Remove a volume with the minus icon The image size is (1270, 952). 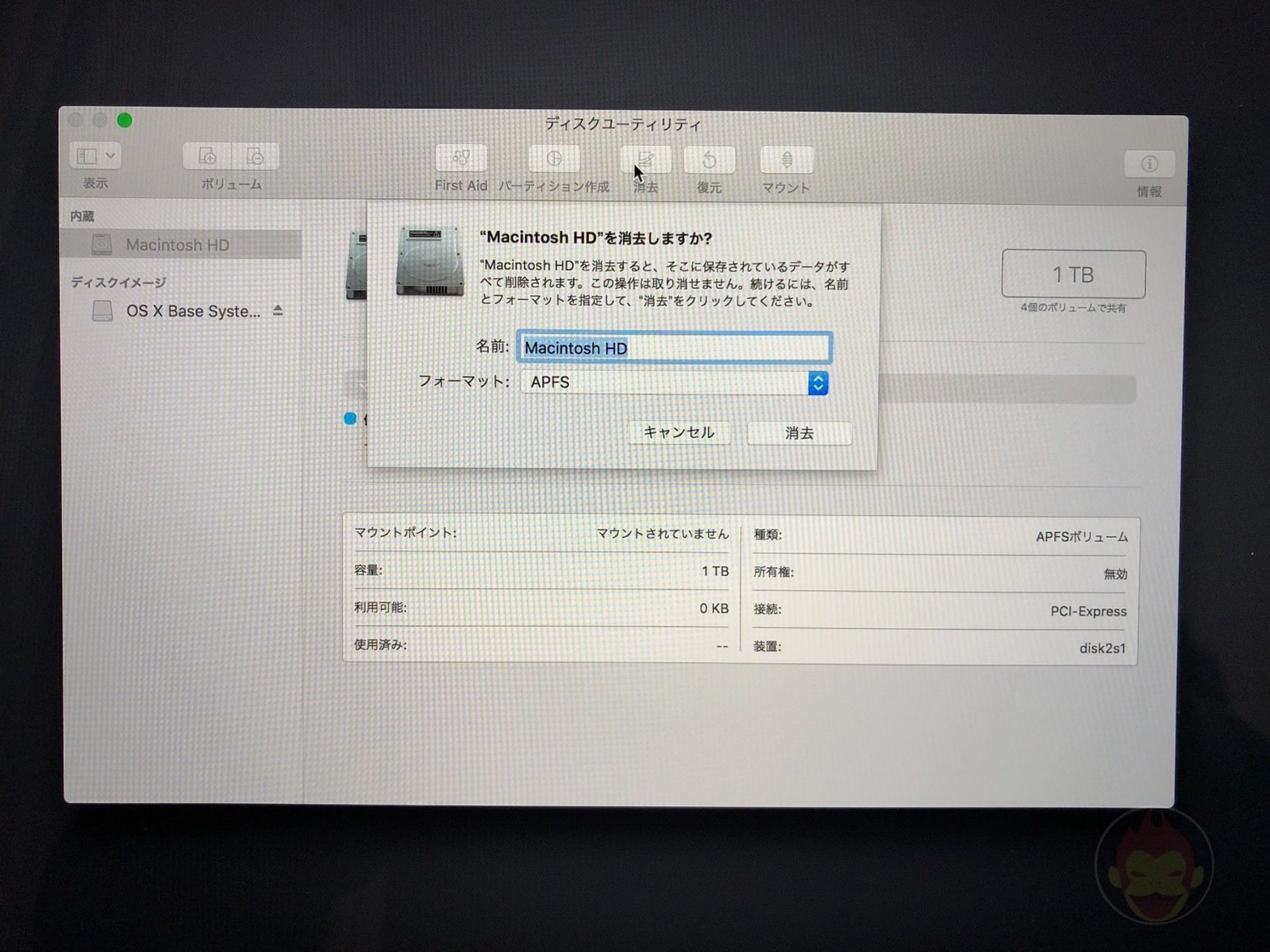click(x=255, y=155)
